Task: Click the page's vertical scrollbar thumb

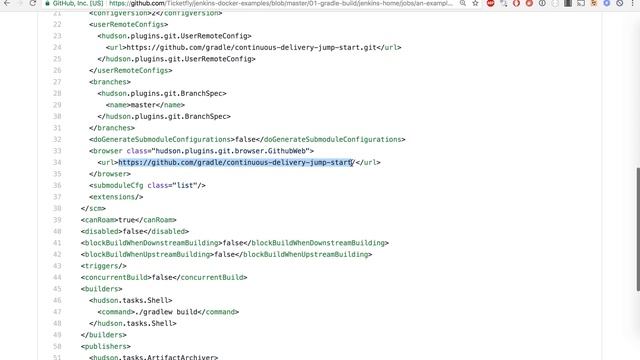Action: coord(638,229)
